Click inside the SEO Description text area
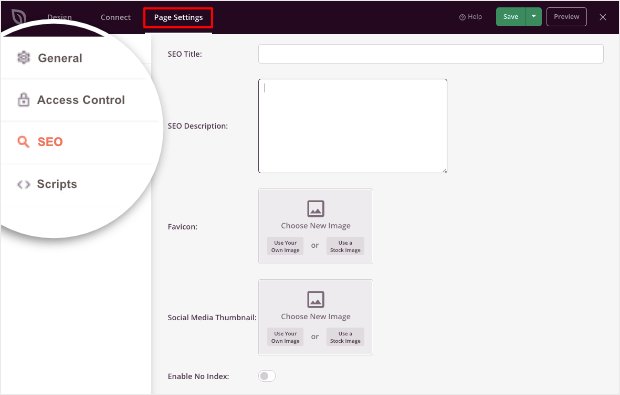620x395 pixels. pos(353,126)
